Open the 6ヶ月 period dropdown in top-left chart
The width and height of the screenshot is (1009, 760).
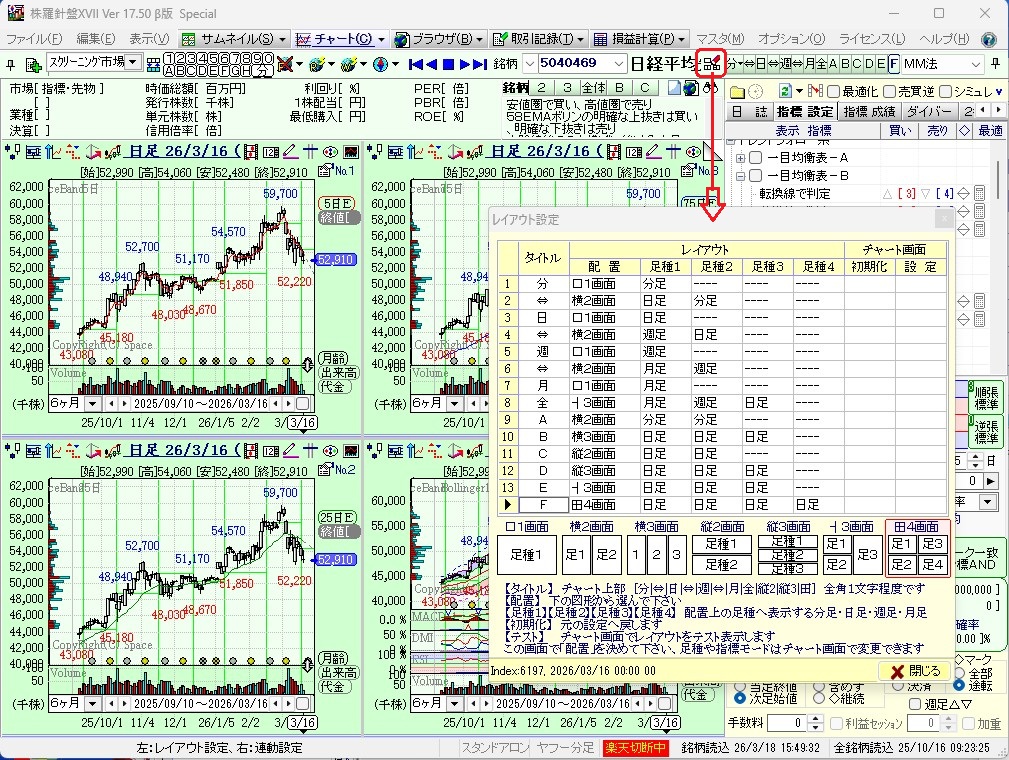point(93,403)
